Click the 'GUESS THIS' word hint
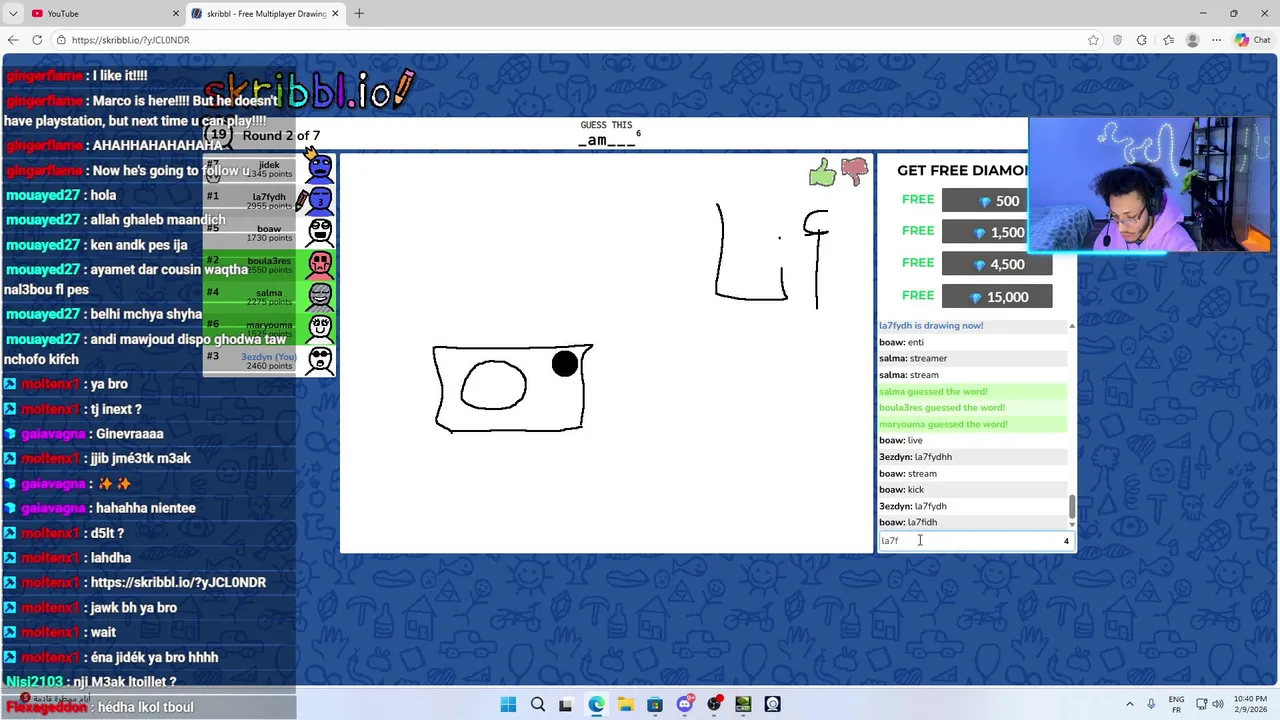1280x720 pixels. coord(606,125)
